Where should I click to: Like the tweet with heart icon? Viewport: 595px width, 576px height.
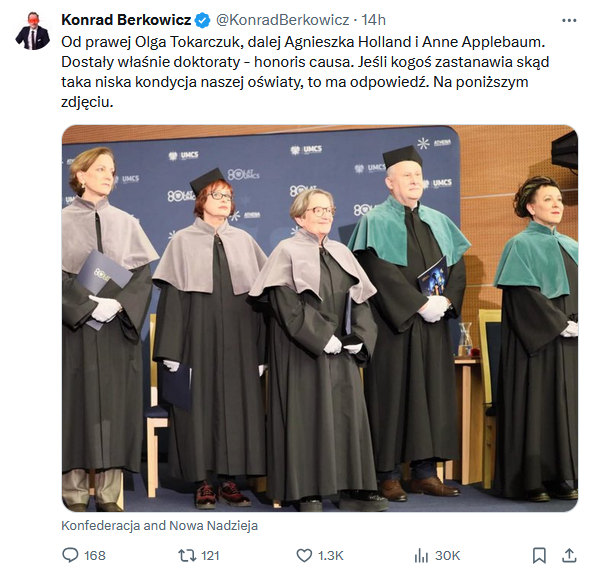coord(304,556)
